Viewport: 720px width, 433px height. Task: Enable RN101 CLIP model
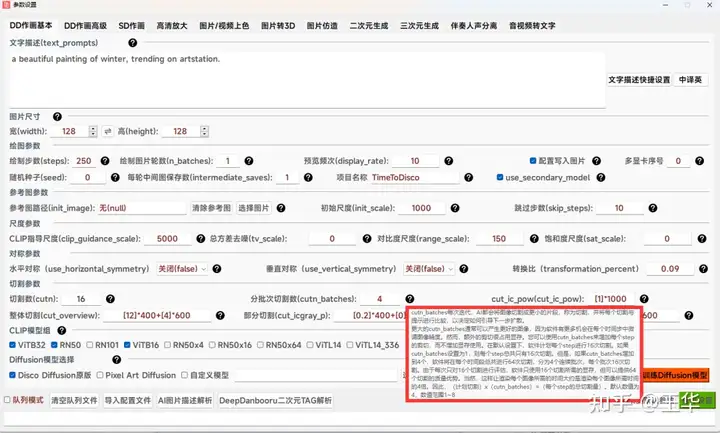(x=90, y=345)
